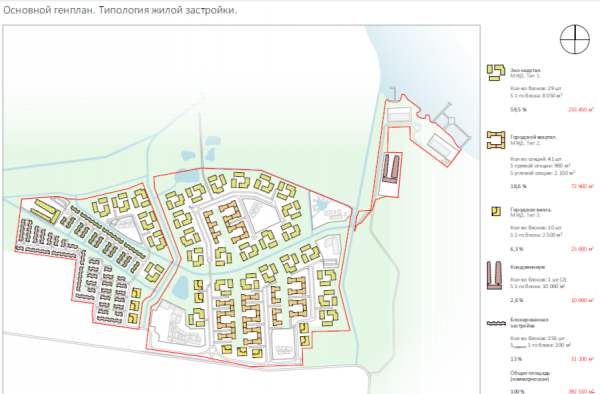600x394 pixels.
Task: Select the label 'Общая площадь (коммерческая)'
Action: 530,376
